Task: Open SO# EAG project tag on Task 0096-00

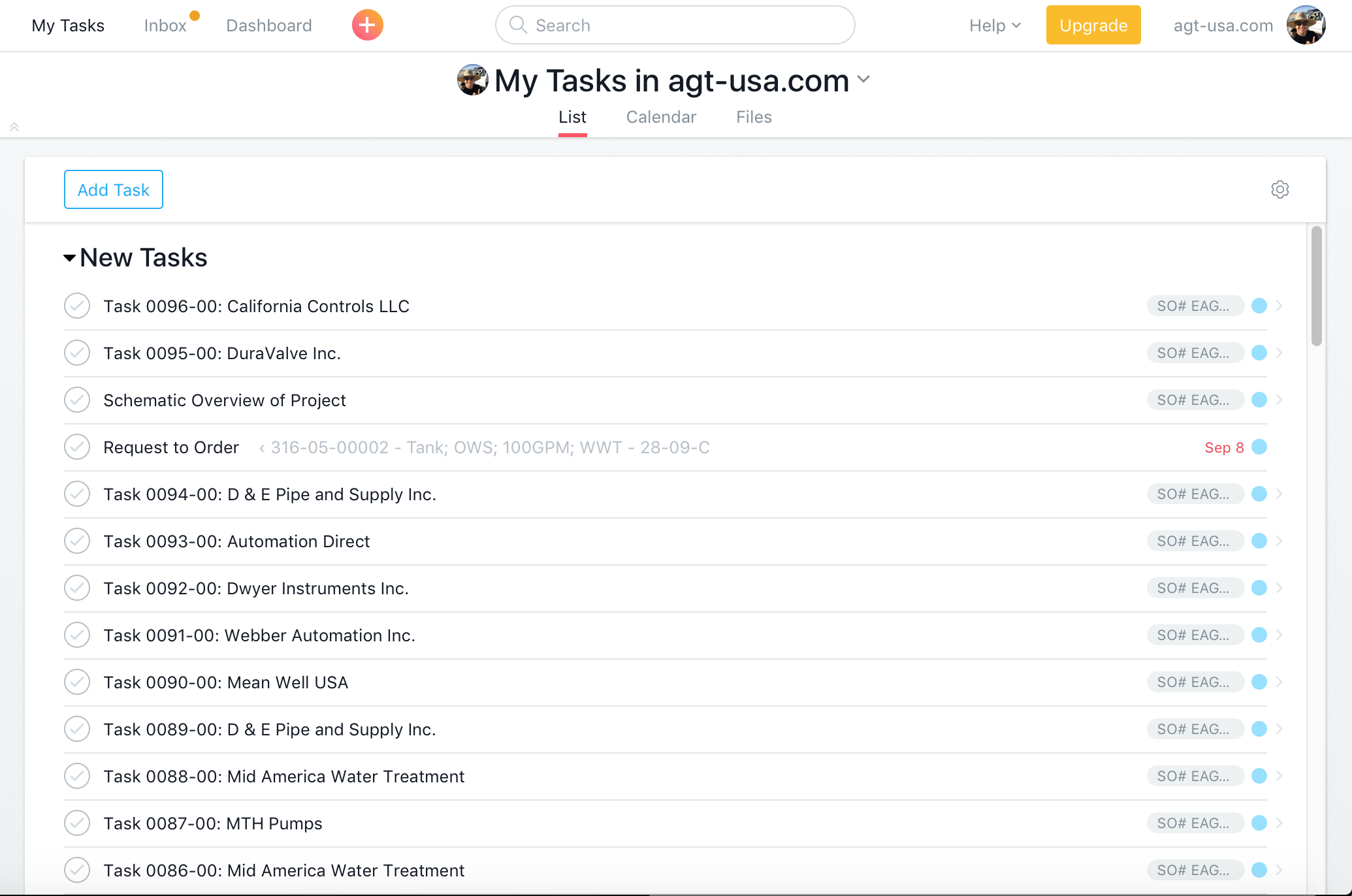Action: 1195,306
